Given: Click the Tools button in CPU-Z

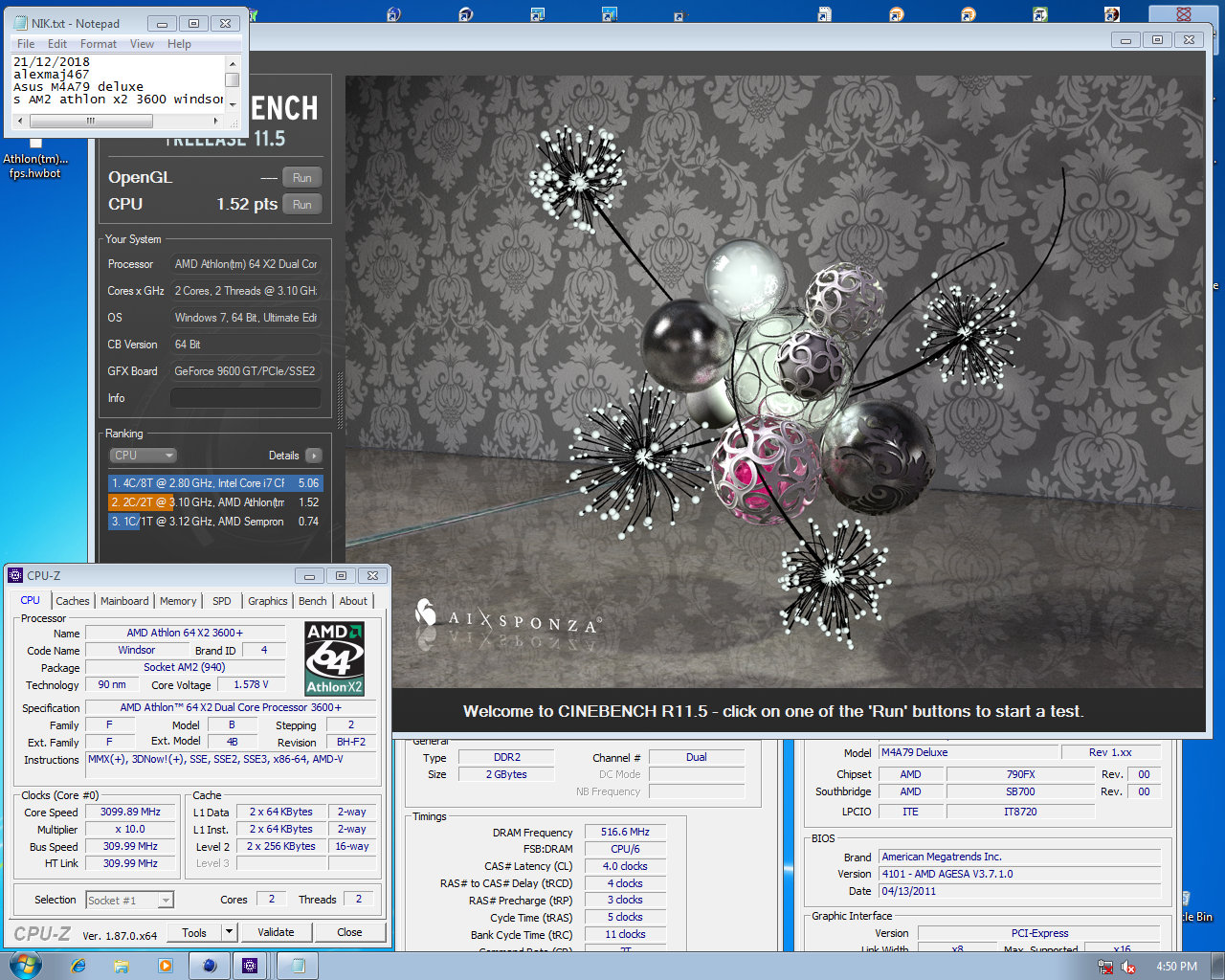Looking at the screenshot, I should click(x=194, y=932).
